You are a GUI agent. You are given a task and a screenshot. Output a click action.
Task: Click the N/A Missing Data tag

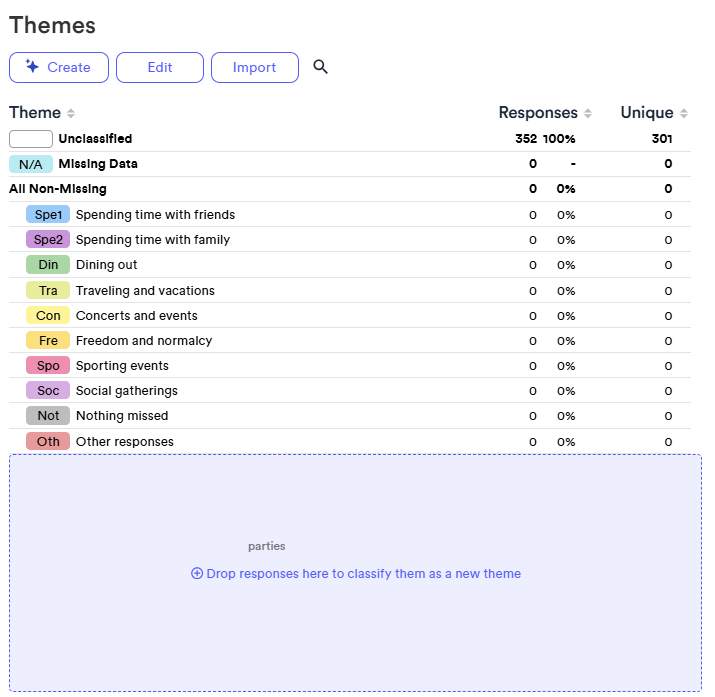tap(31, 164)
